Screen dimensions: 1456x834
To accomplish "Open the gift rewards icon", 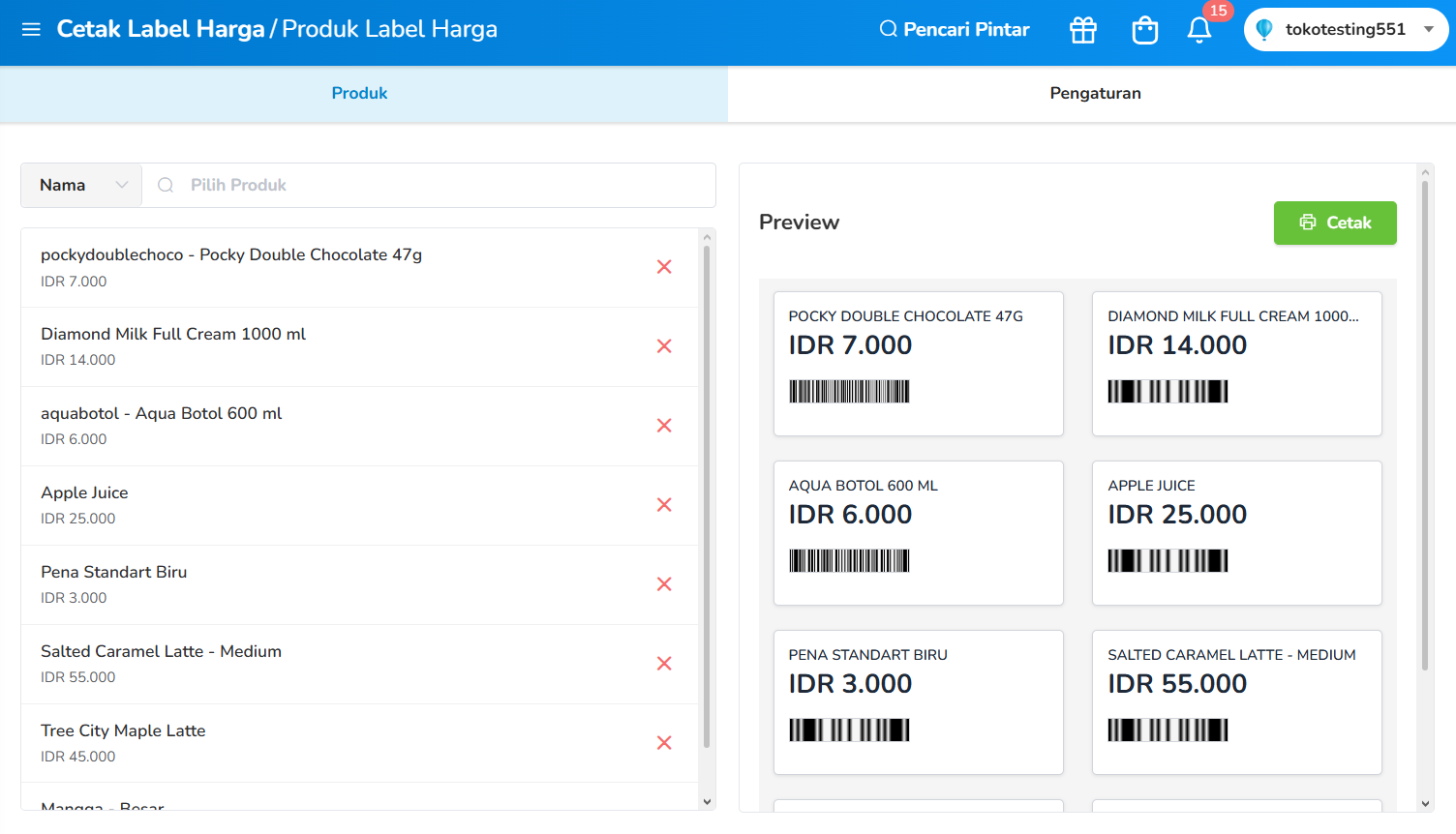I will pos(1083,30).
